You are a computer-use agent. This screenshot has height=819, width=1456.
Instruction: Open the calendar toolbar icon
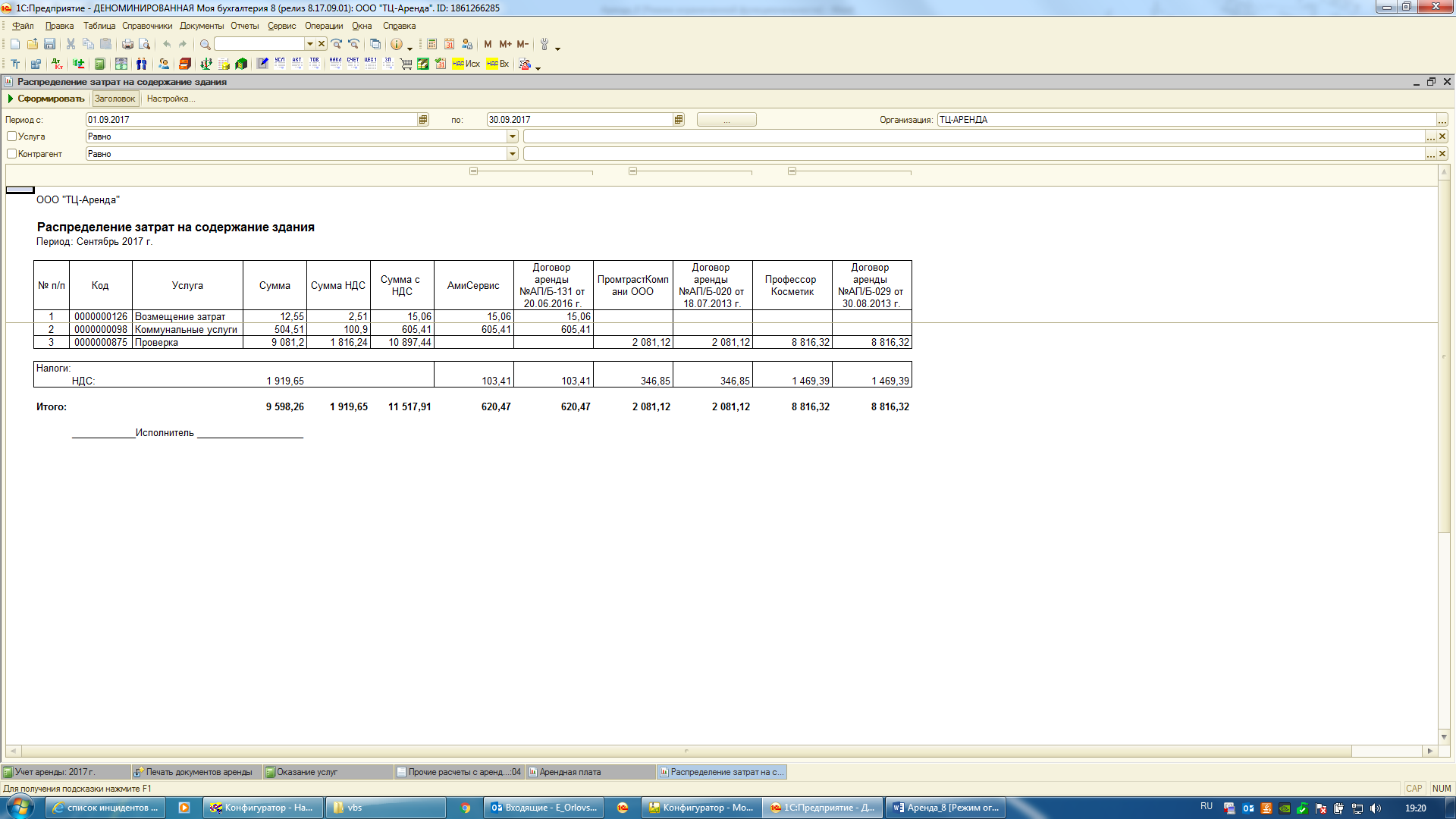pos(449,44)
